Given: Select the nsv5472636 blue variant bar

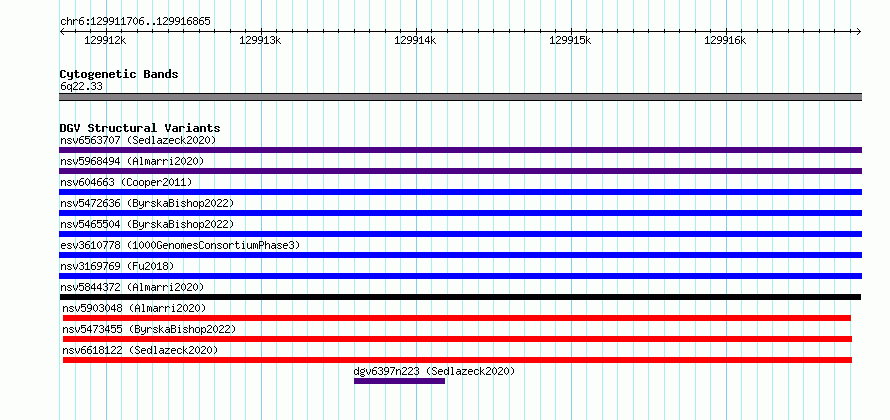Looking at the screenshot, I should (x=460, y=213).
